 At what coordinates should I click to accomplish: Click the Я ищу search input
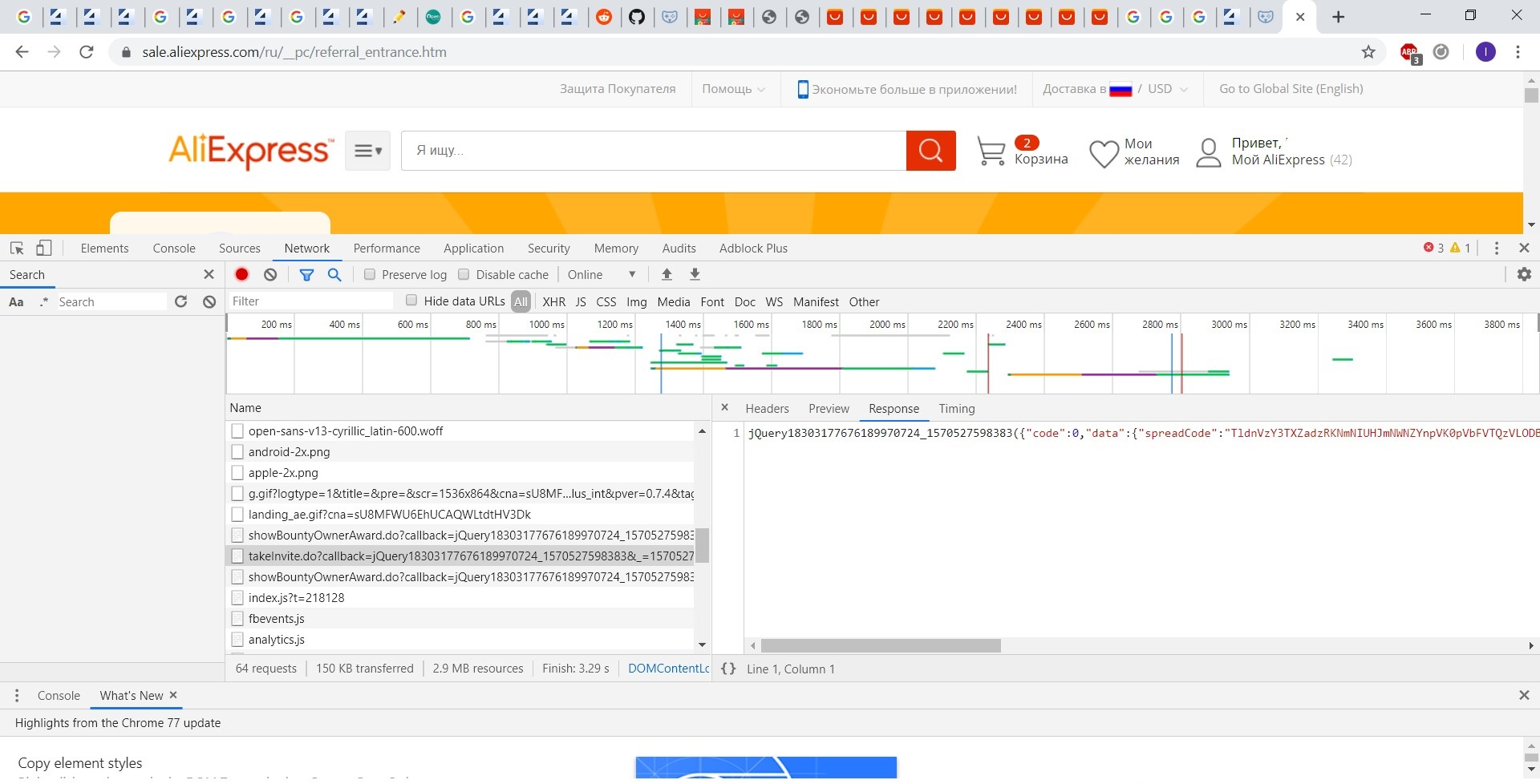click(654, 151)
